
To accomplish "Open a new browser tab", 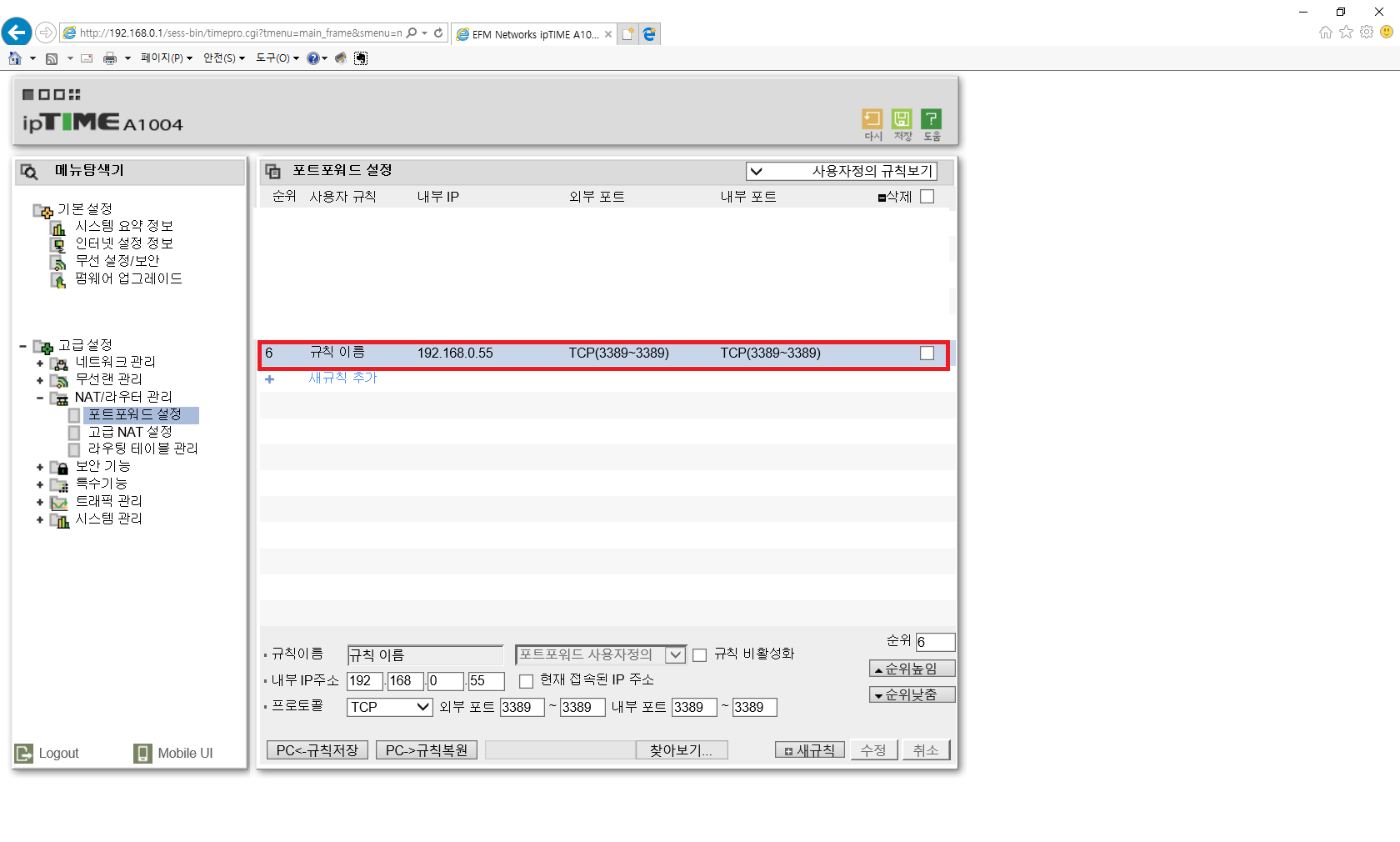I will tap(628, 34).
